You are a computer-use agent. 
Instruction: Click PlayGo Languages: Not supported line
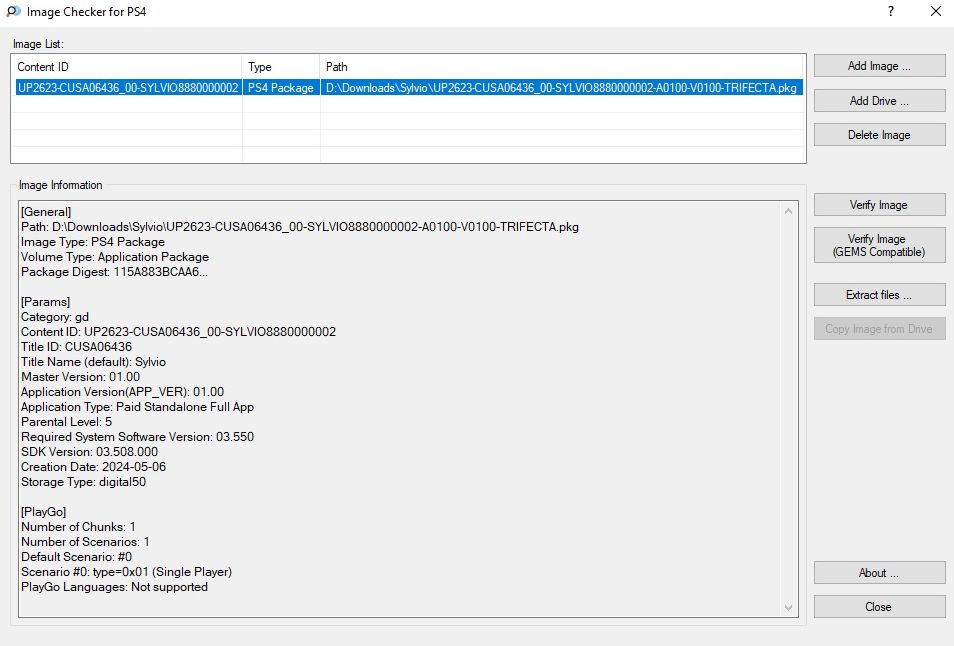(114, 587)
